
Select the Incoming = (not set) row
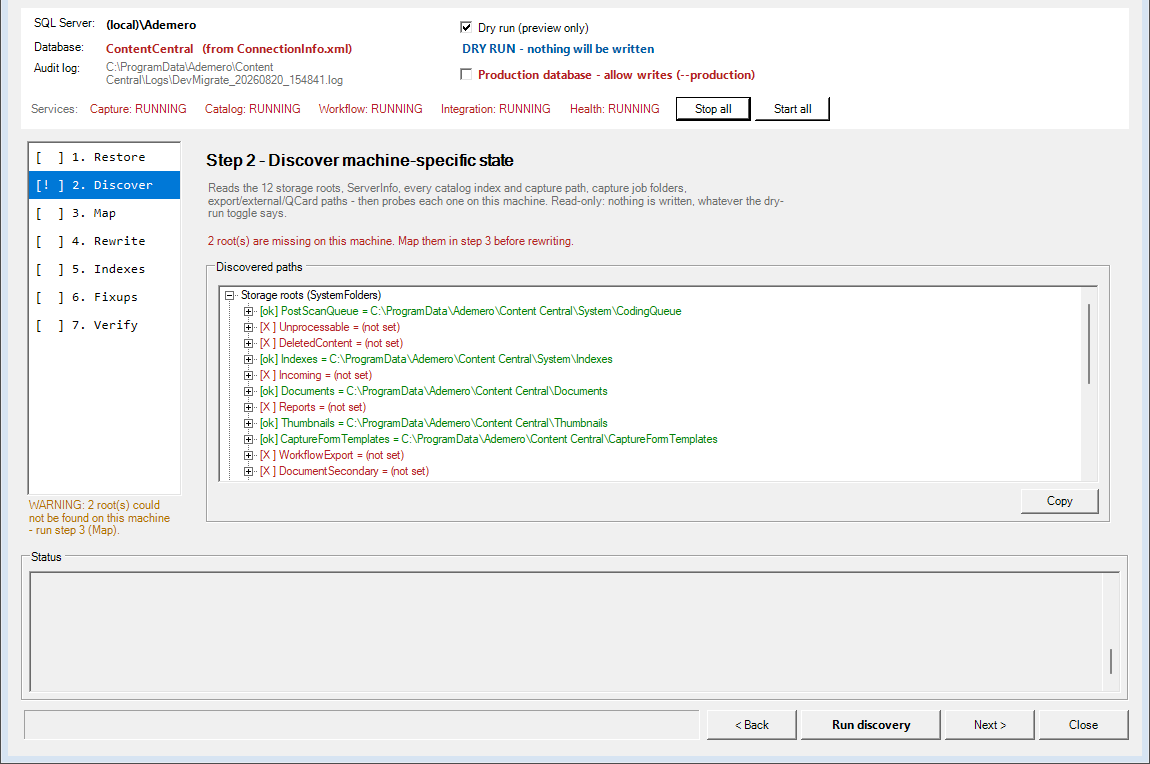pyautogui.click(x=315, y=375)
